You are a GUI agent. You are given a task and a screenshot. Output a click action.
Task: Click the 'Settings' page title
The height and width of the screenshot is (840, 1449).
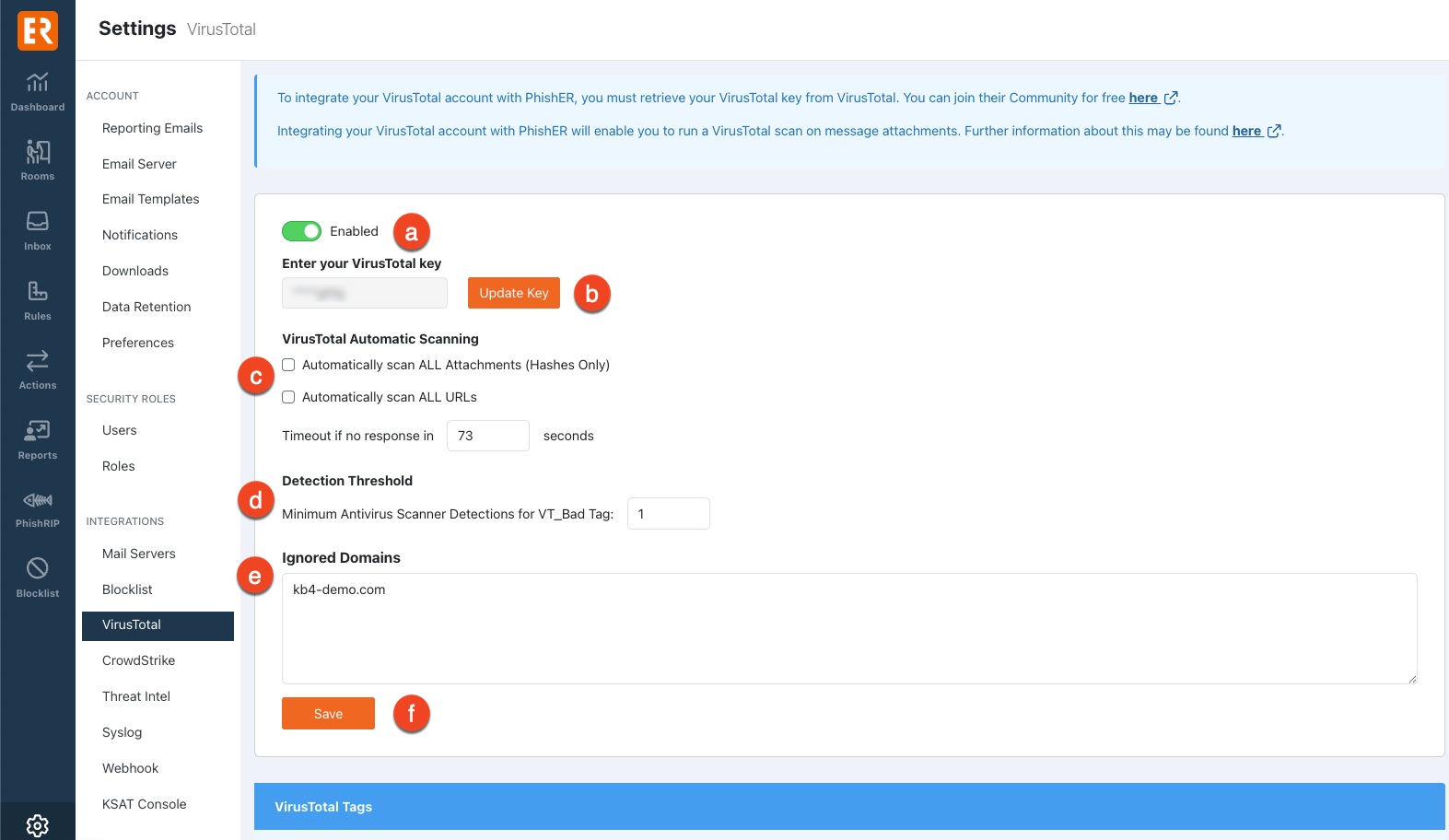[x=137, y=29]
